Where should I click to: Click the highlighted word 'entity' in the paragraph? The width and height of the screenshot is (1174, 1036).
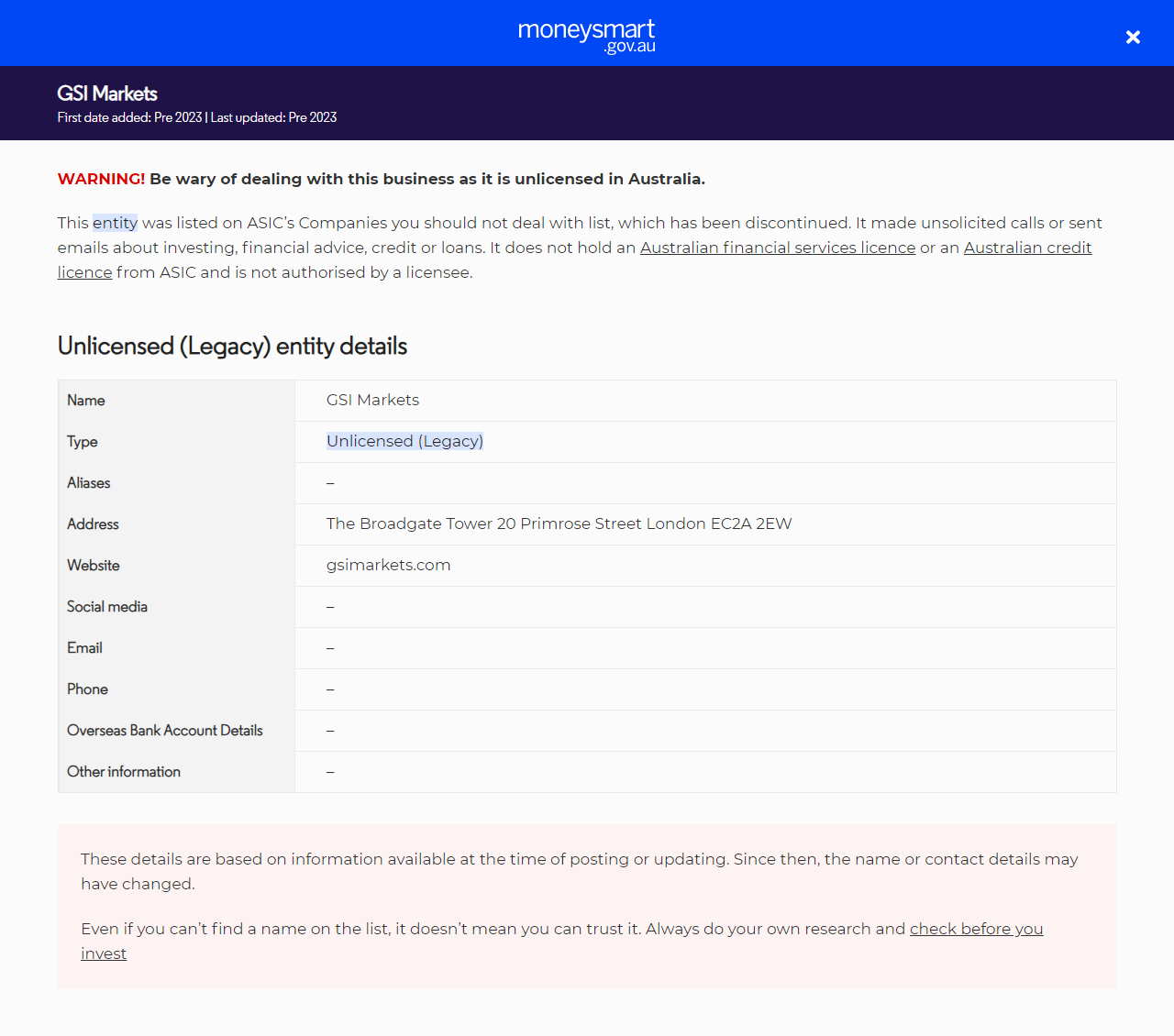point(115,223)
